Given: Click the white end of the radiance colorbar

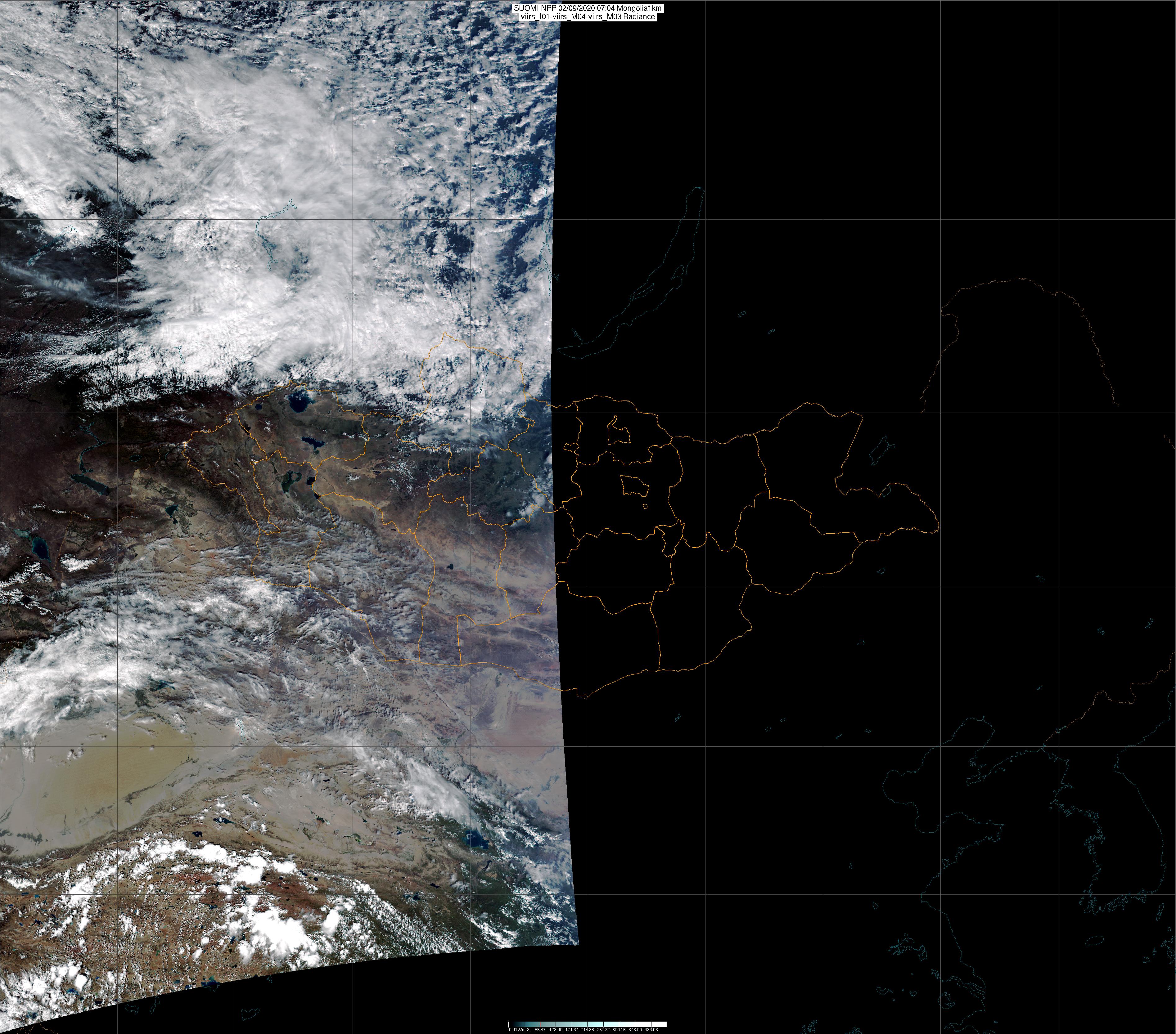Looking at the screenshot, I should click(x=663, y=1024).
